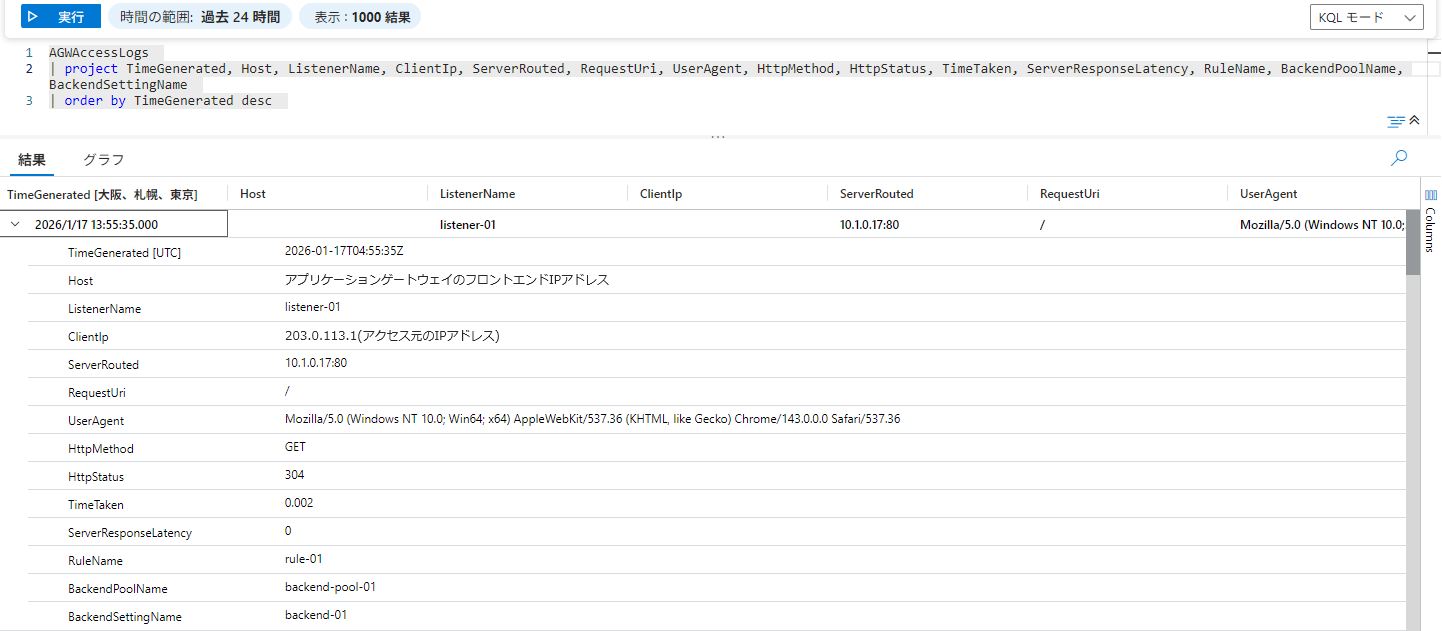Click the ClientIp column header
The width and height of the screenshot is (1442, 631).
pos(661,194)
